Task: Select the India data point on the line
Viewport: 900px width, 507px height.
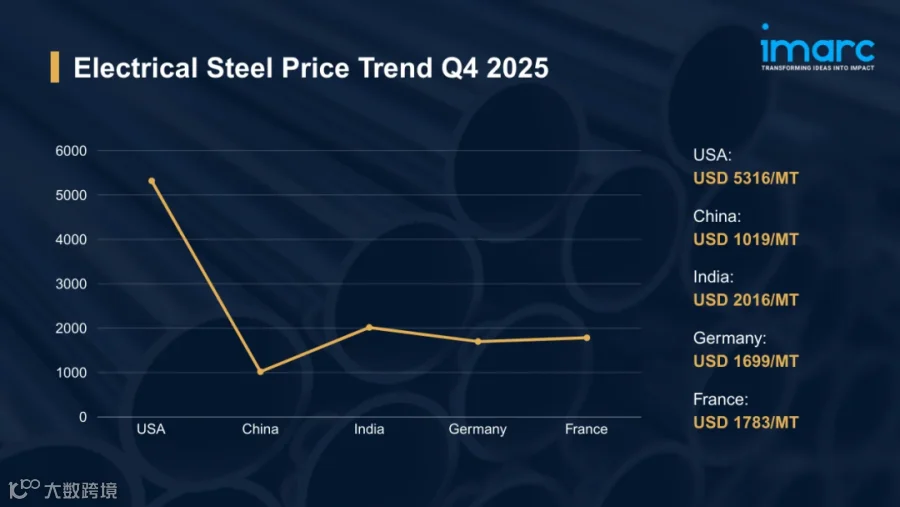Action: (369, 327)
